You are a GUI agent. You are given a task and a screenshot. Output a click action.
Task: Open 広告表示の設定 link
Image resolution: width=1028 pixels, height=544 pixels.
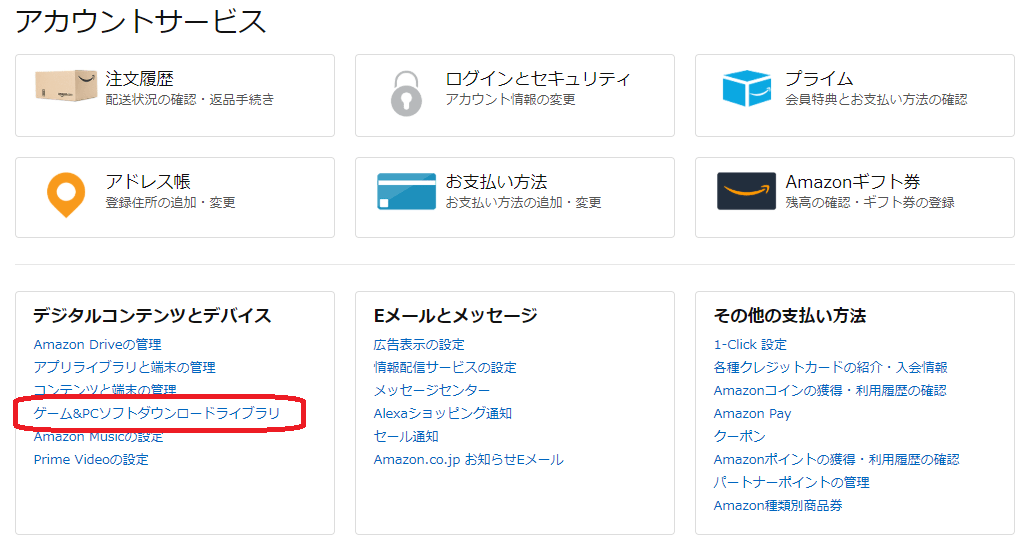[x=419, y=345]
